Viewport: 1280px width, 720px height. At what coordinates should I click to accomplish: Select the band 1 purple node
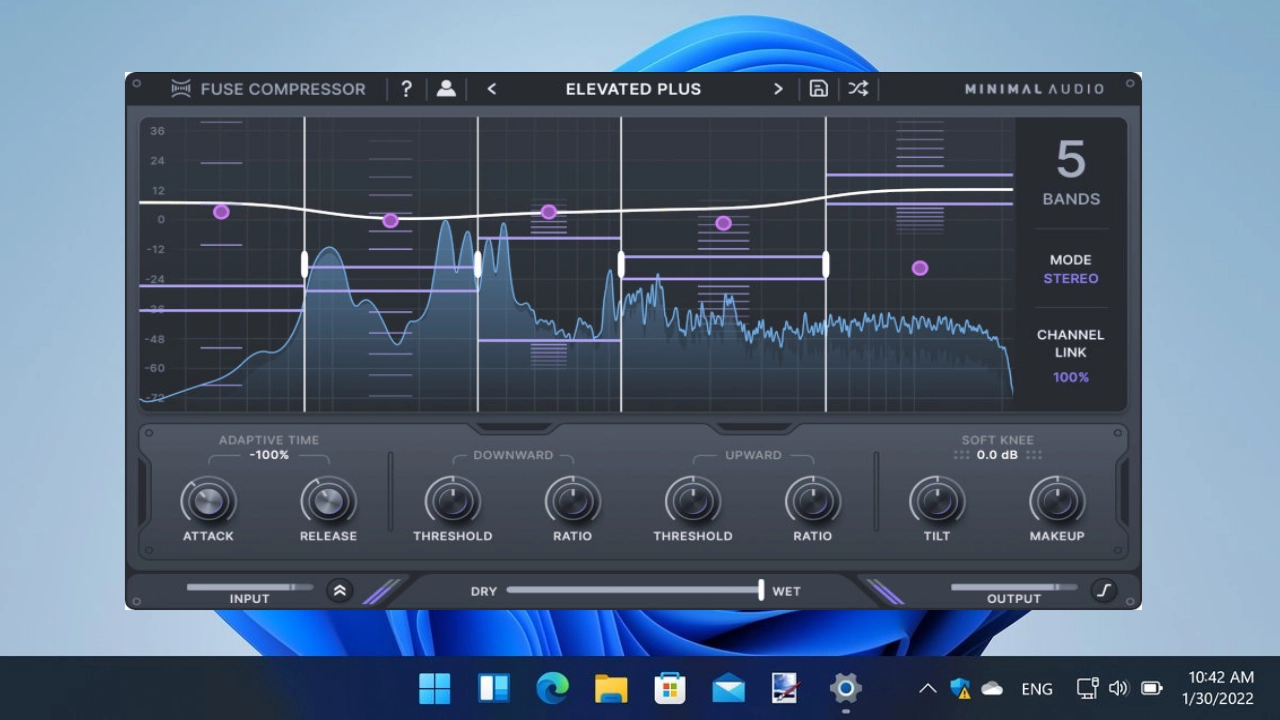click(x=221, y=212)
